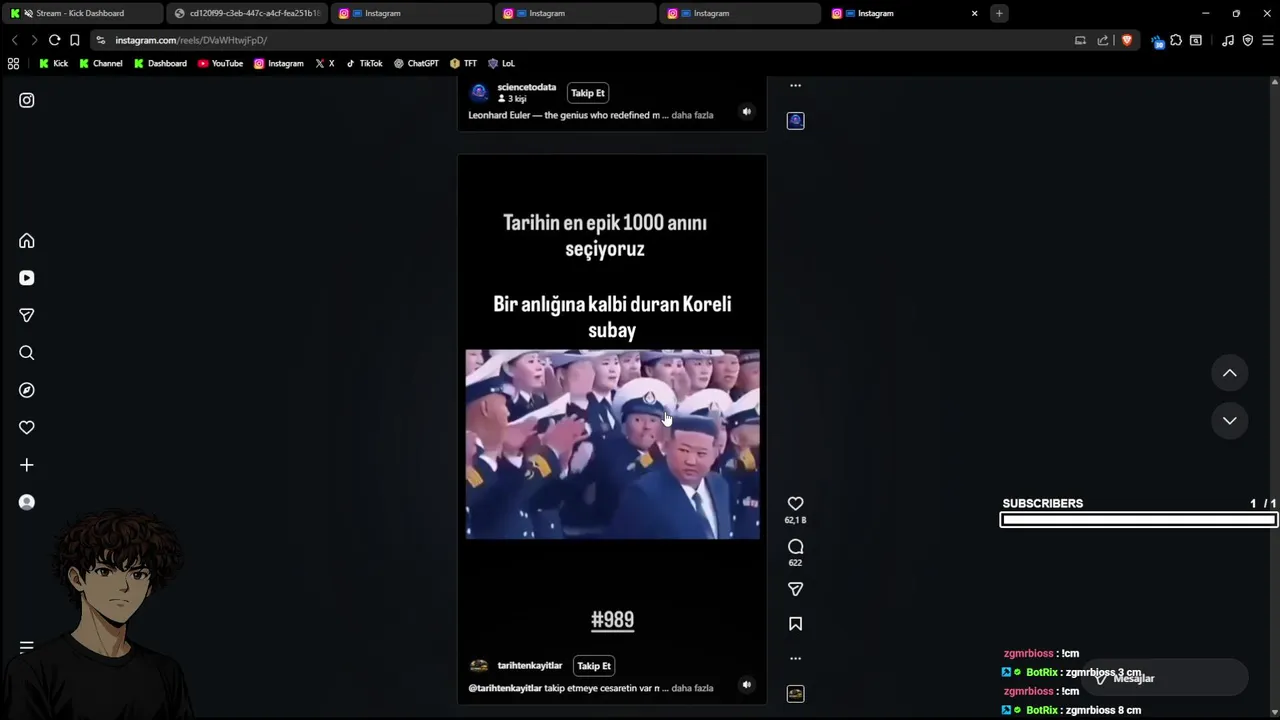The image size is (1280, 720).
Task: Save the reel with bookmark icon
Action: [795, 624]
